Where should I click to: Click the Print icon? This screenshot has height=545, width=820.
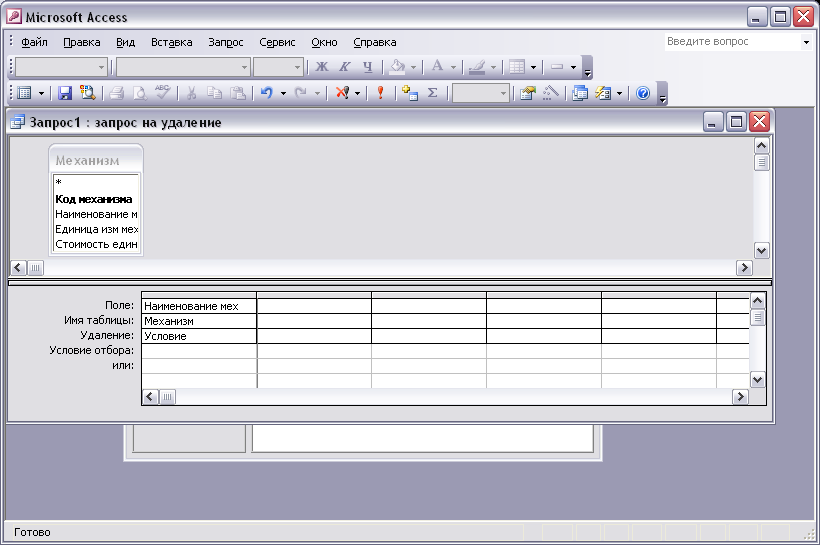[116, 93]
